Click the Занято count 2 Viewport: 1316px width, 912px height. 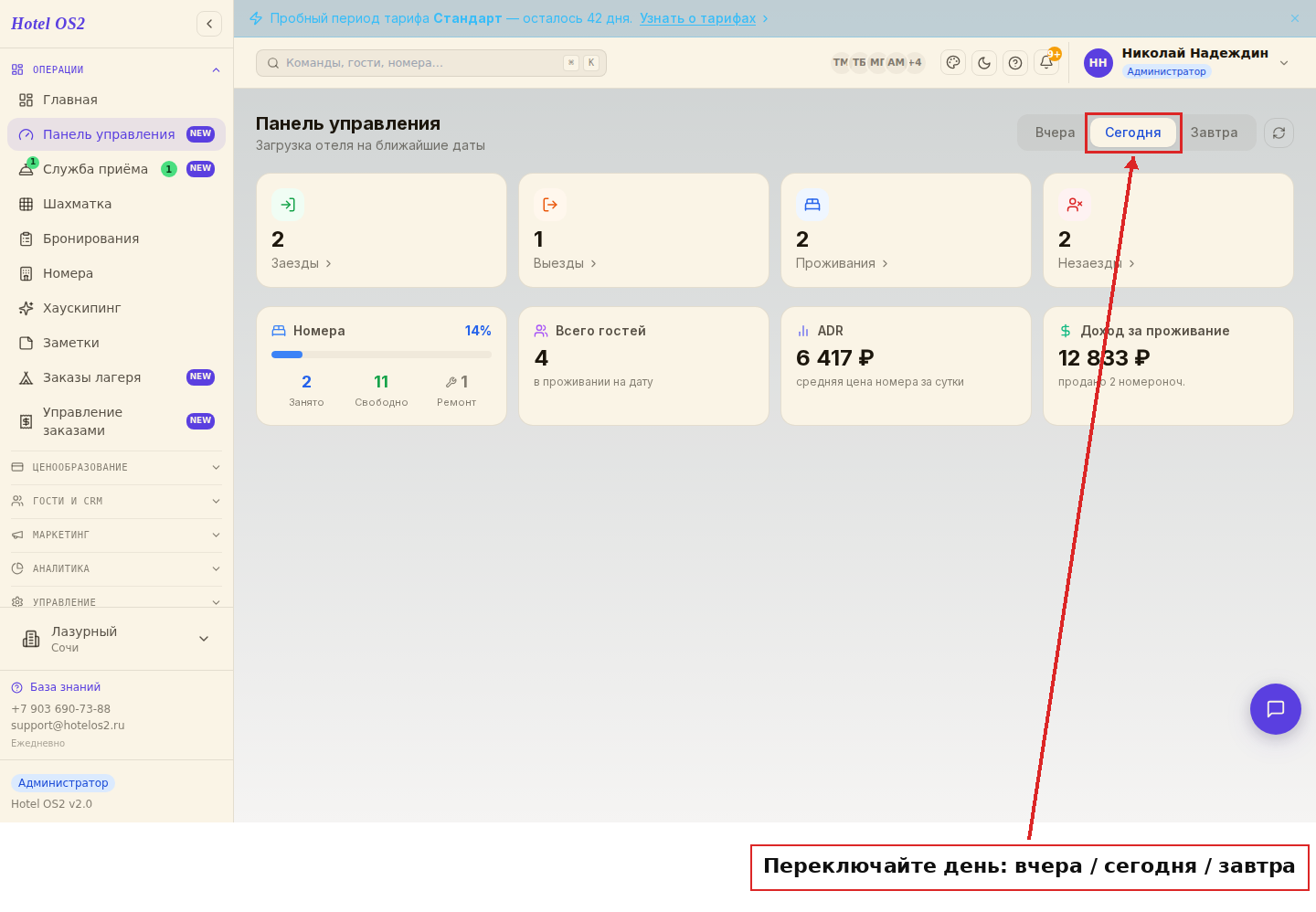click(x=306, y=382)
